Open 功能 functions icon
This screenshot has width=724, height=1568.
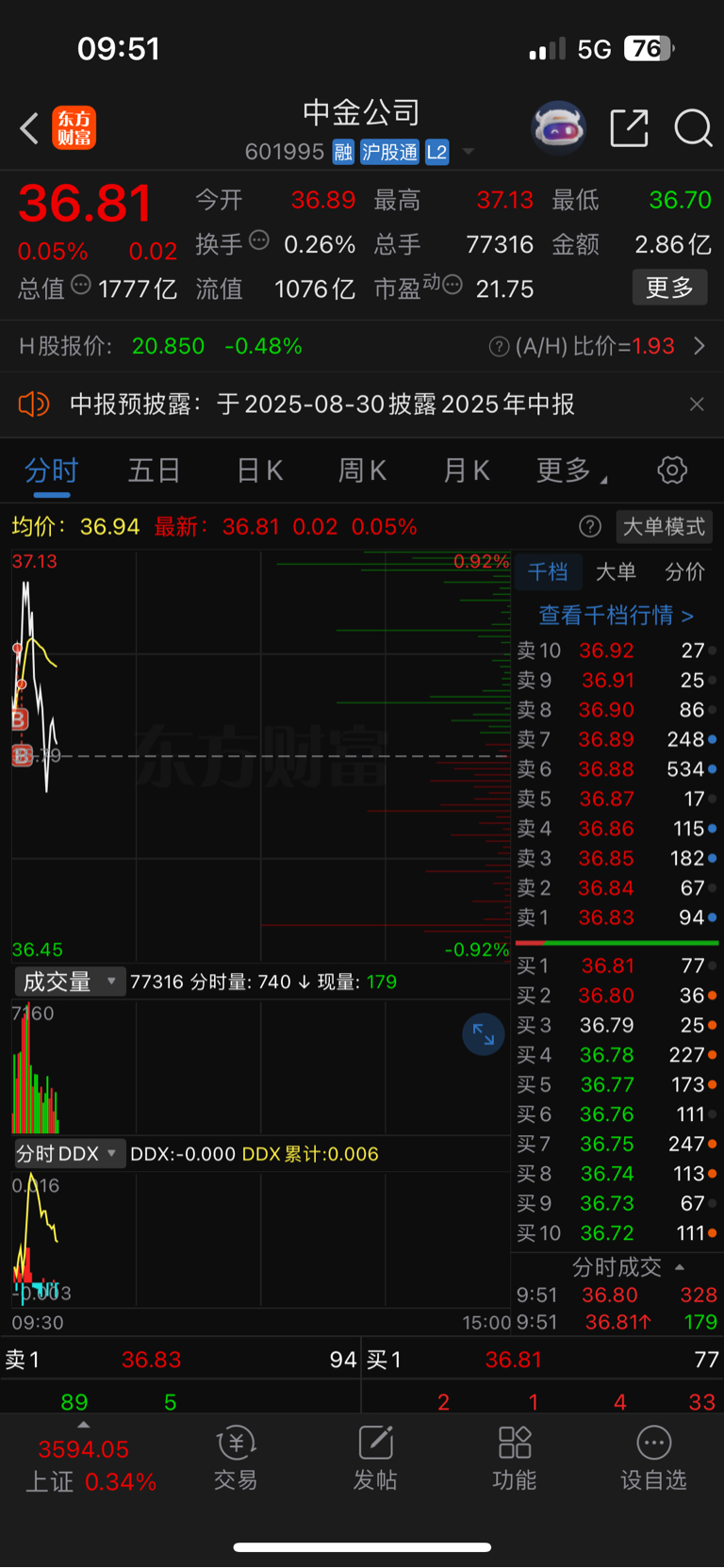click(515, 1458)
